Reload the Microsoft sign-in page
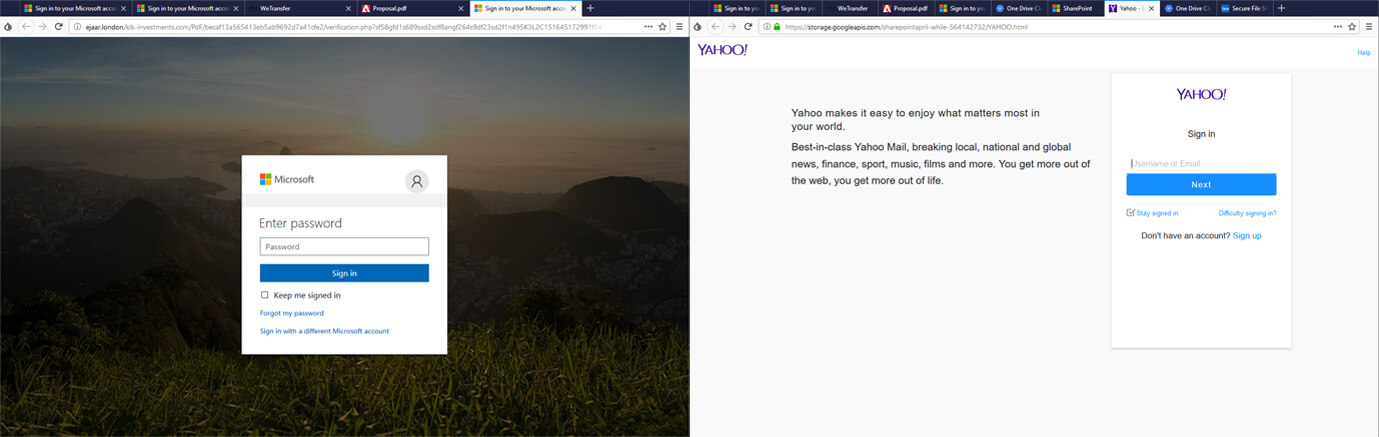Viewport: 1379px width, 437px height. point(59,26)
